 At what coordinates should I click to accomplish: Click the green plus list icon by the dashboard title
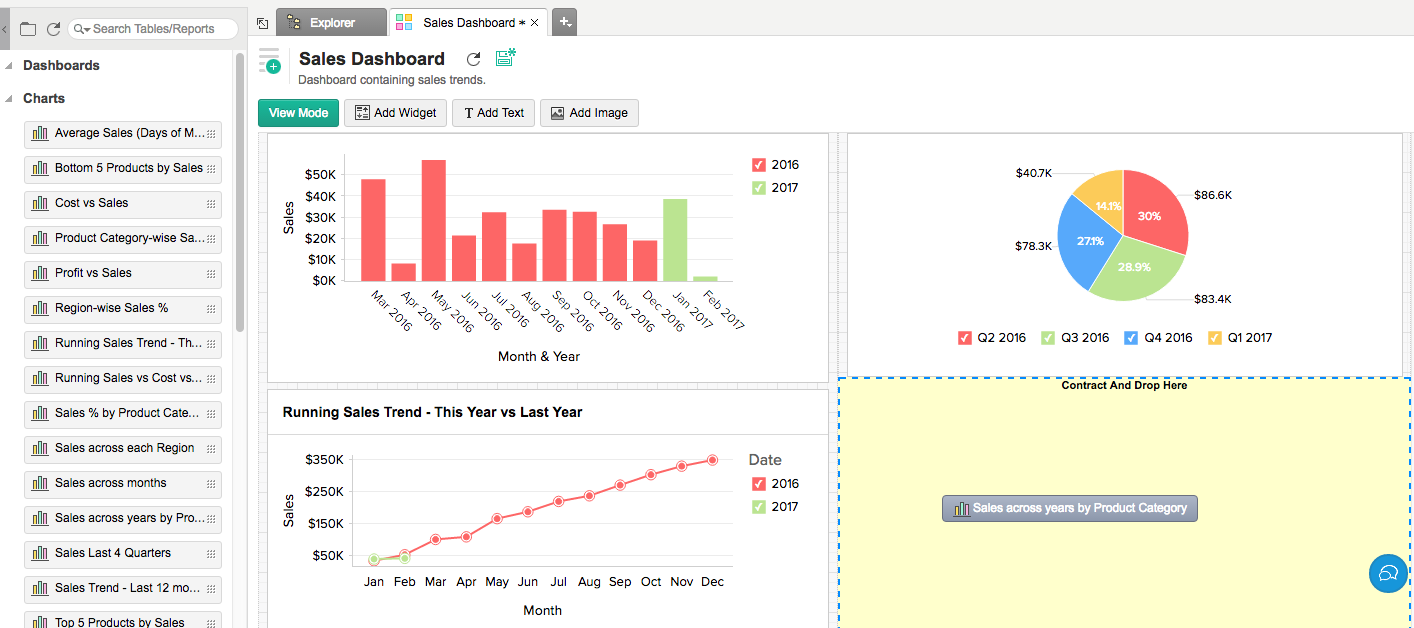270,61
